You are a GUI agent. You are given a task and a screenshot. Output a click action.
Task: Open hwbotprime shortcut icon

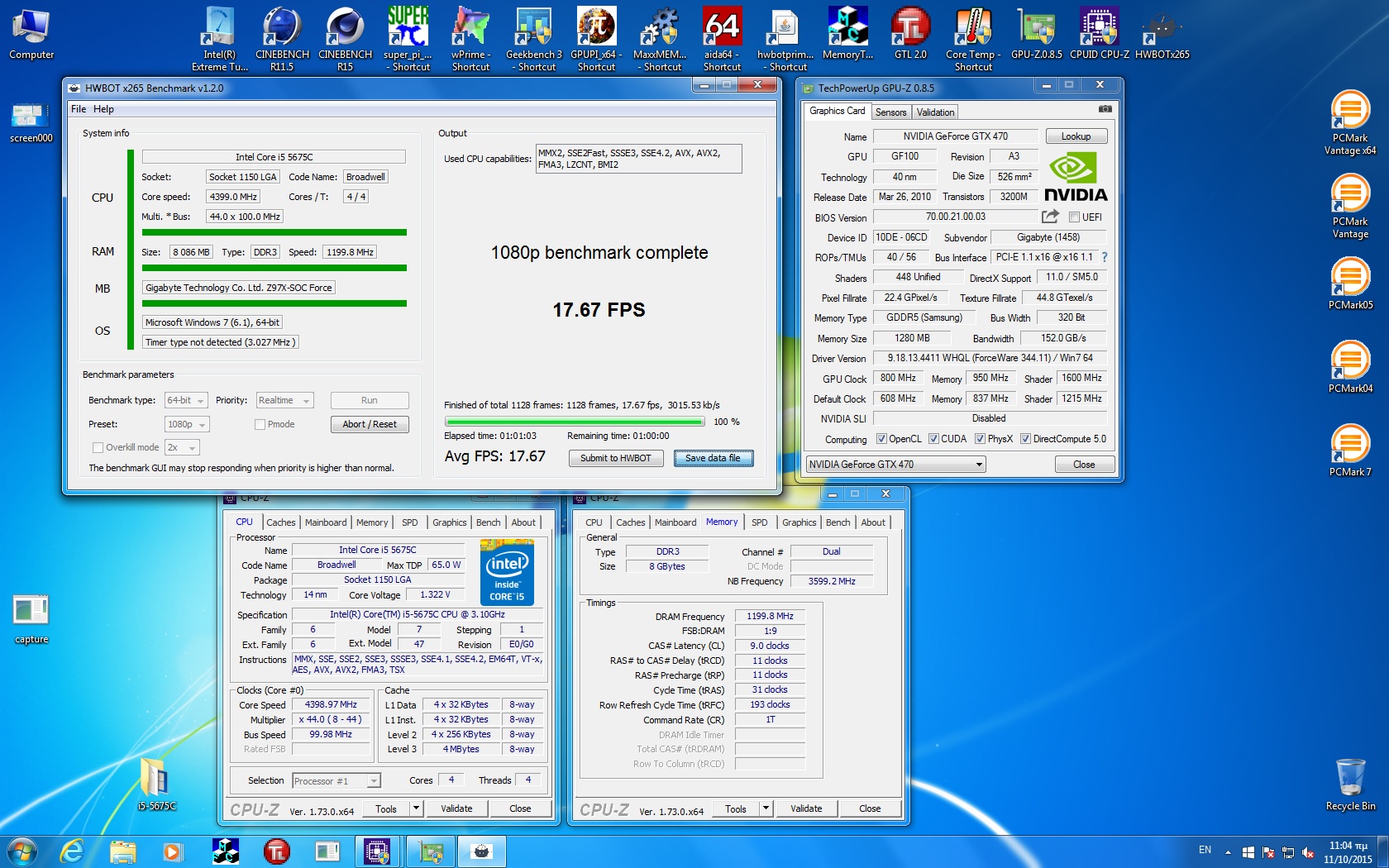coord(785,38)
